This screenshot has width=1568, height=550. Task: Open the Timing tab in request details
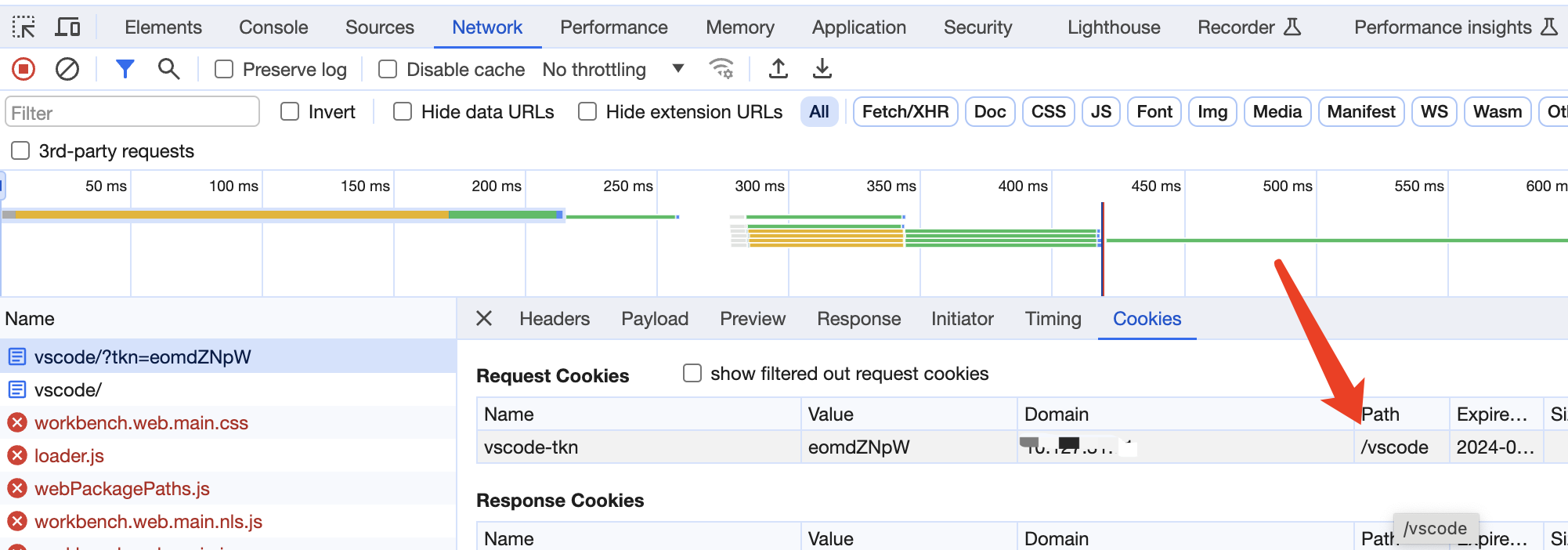point(1053,319)
